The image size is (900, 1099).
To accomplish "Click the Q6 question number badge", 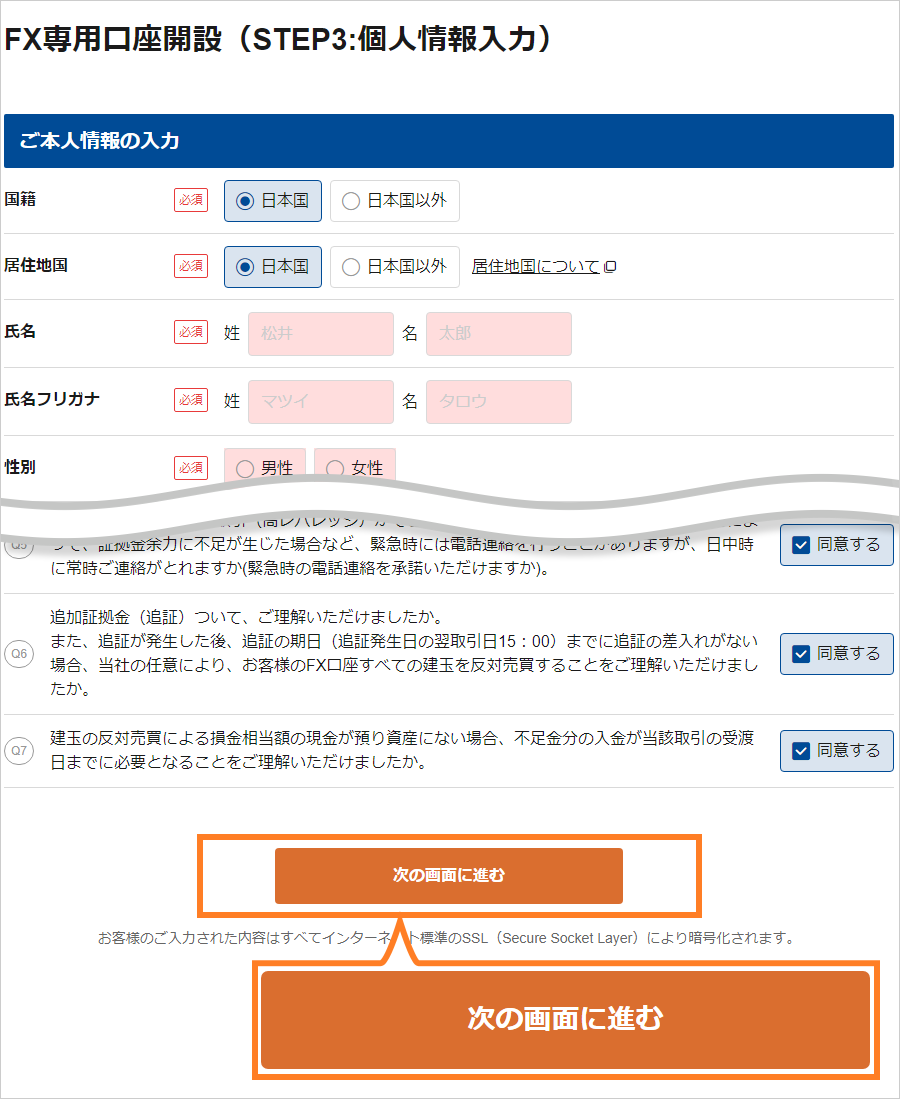I will (19, 654).
